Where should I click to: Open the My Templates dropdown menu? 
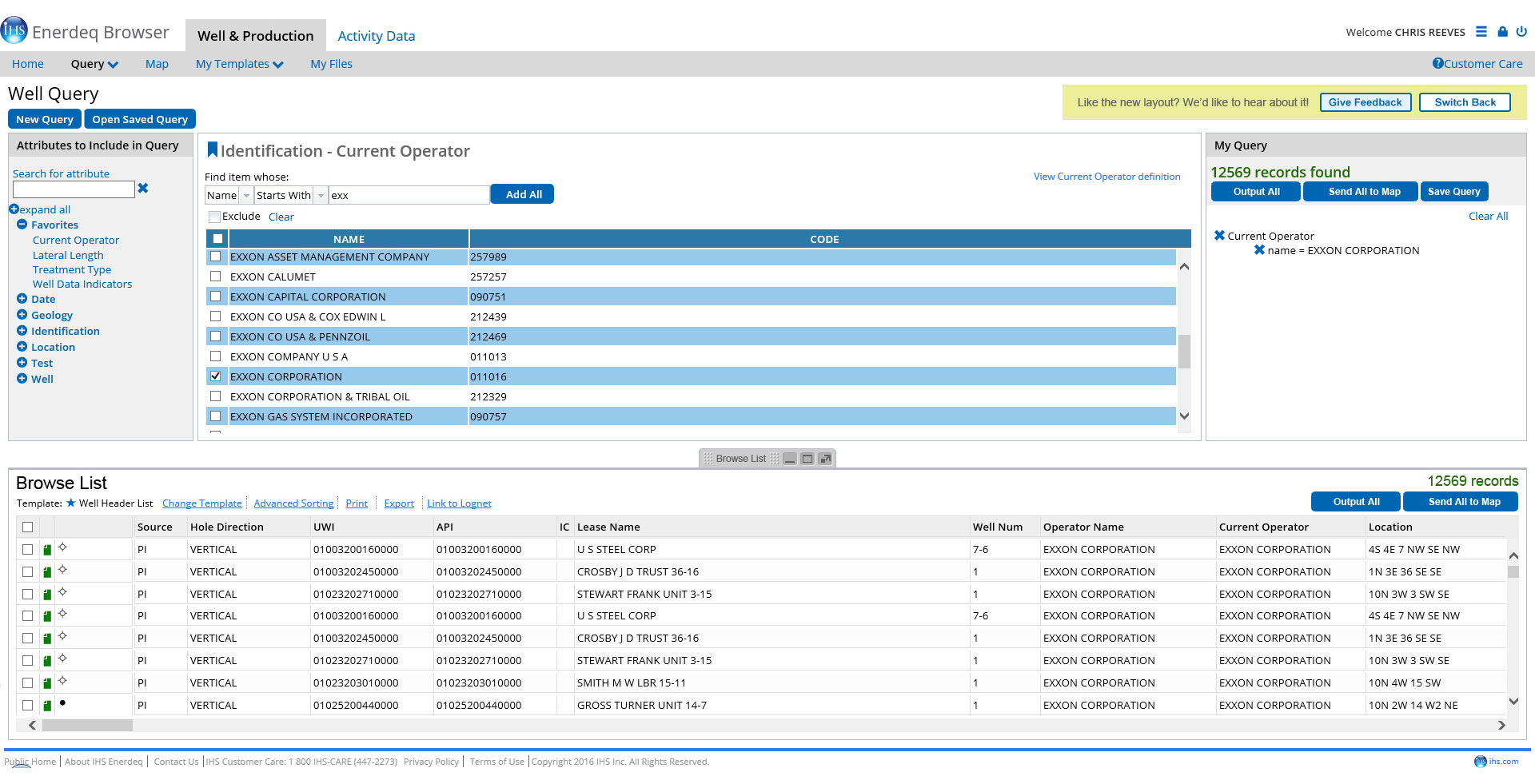coord(239,64)
